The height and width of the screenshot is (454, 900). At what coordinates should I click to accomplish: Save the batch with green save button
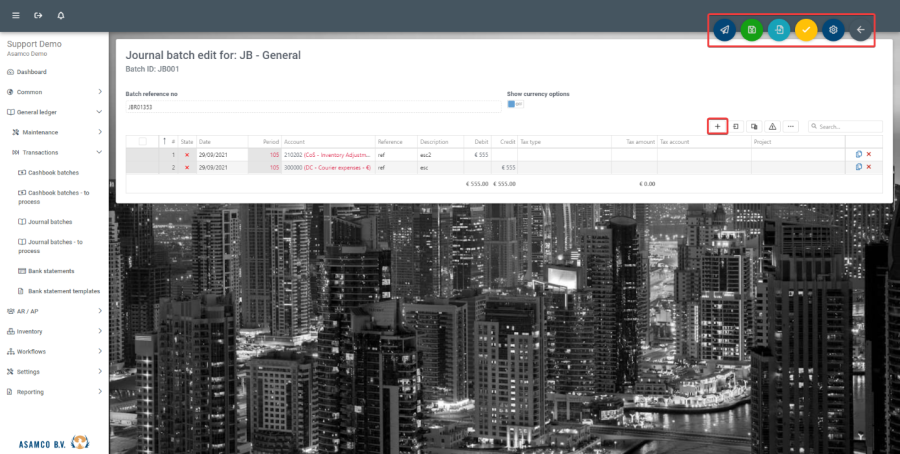[x=751, y=30]
